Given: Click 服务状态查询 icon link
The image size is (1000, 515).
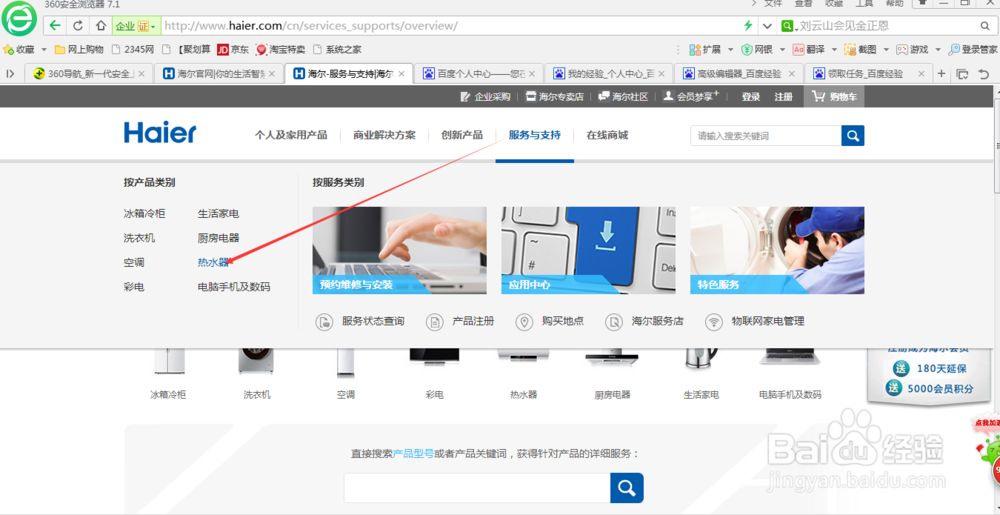Looking at the screenshot, I should (360, 321).
